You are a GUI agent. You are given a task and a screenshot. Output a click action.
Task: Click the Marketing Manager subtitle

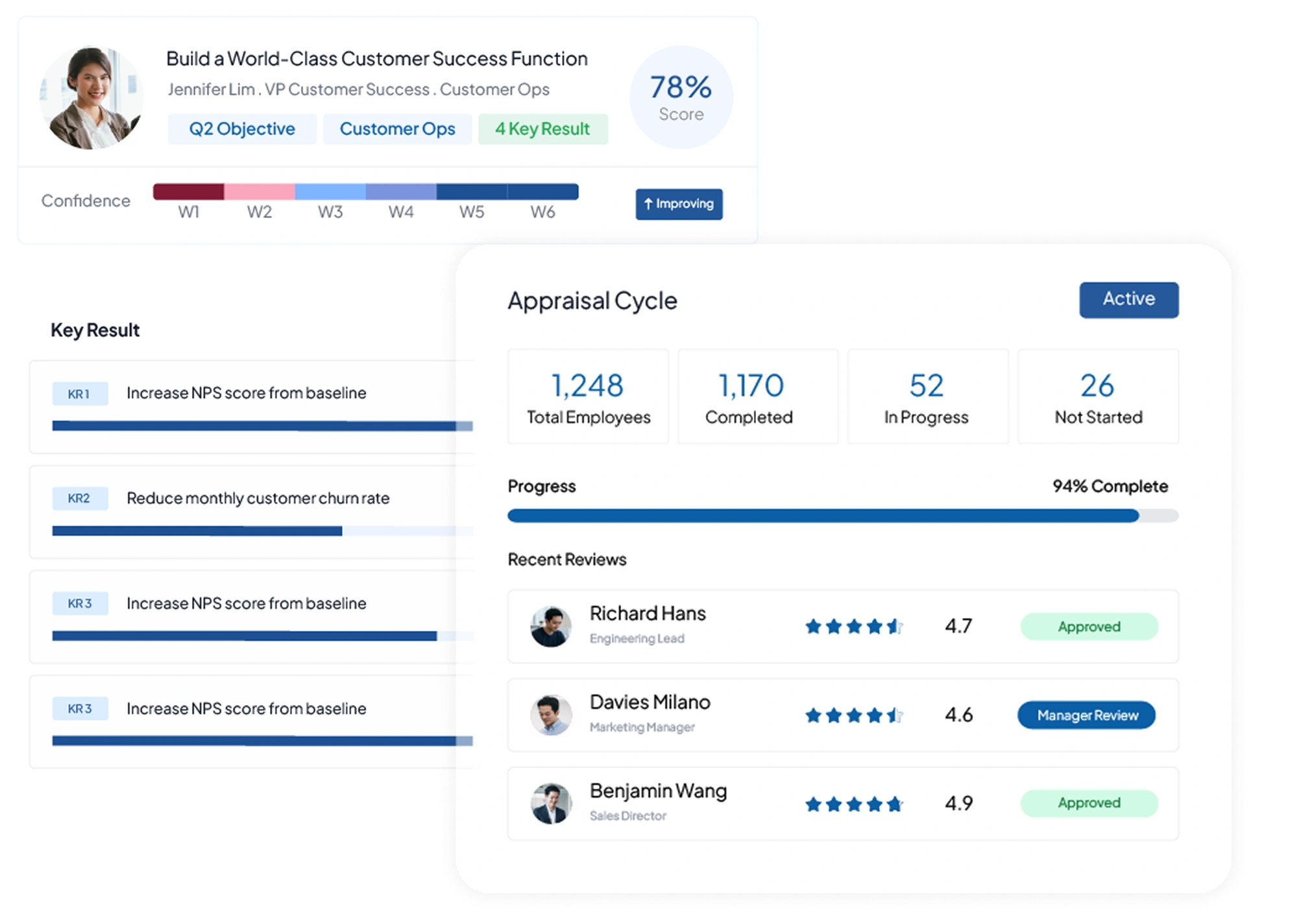(x=642, y=728)
